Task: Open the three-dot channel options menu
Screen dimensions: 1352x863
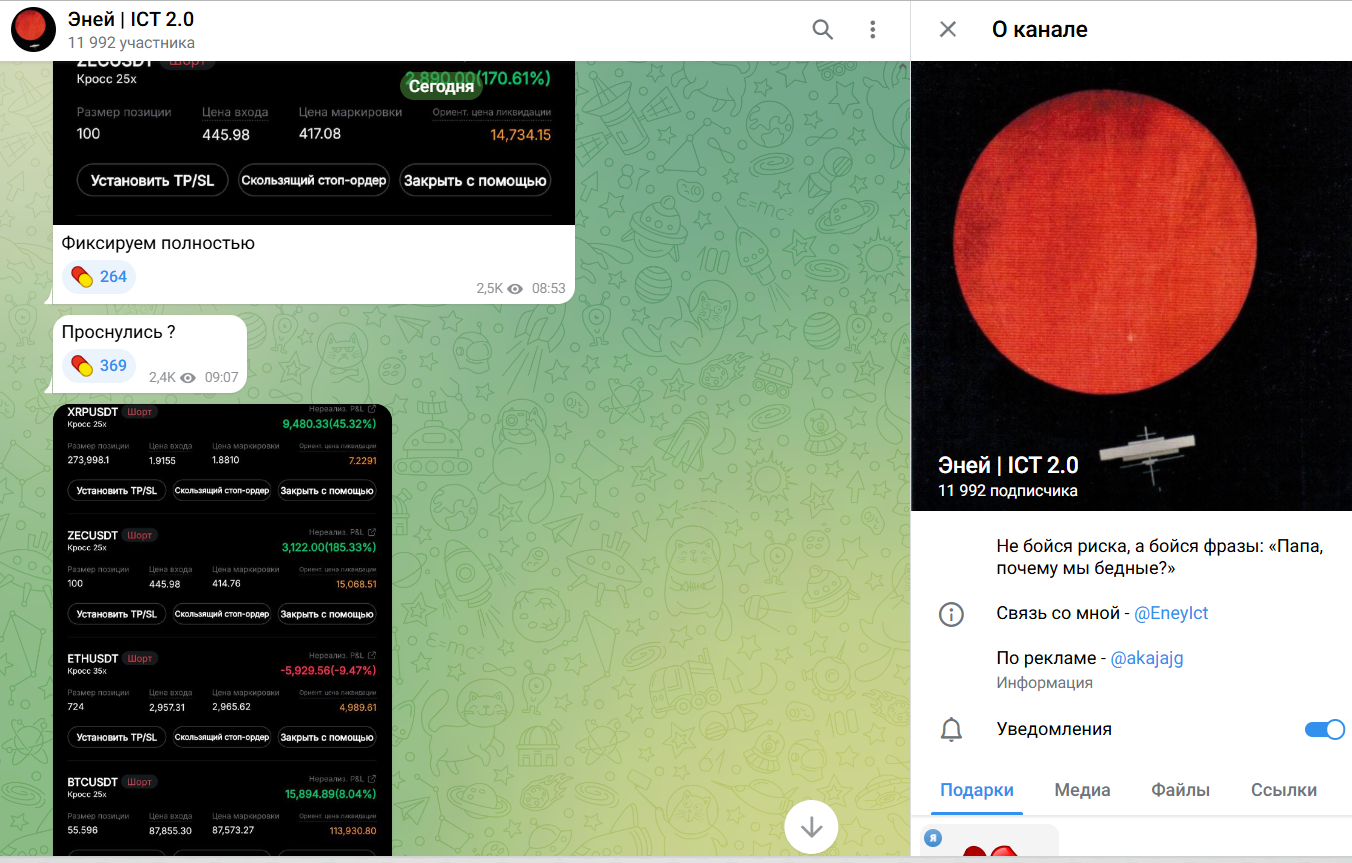Action: tap(873, 30)
